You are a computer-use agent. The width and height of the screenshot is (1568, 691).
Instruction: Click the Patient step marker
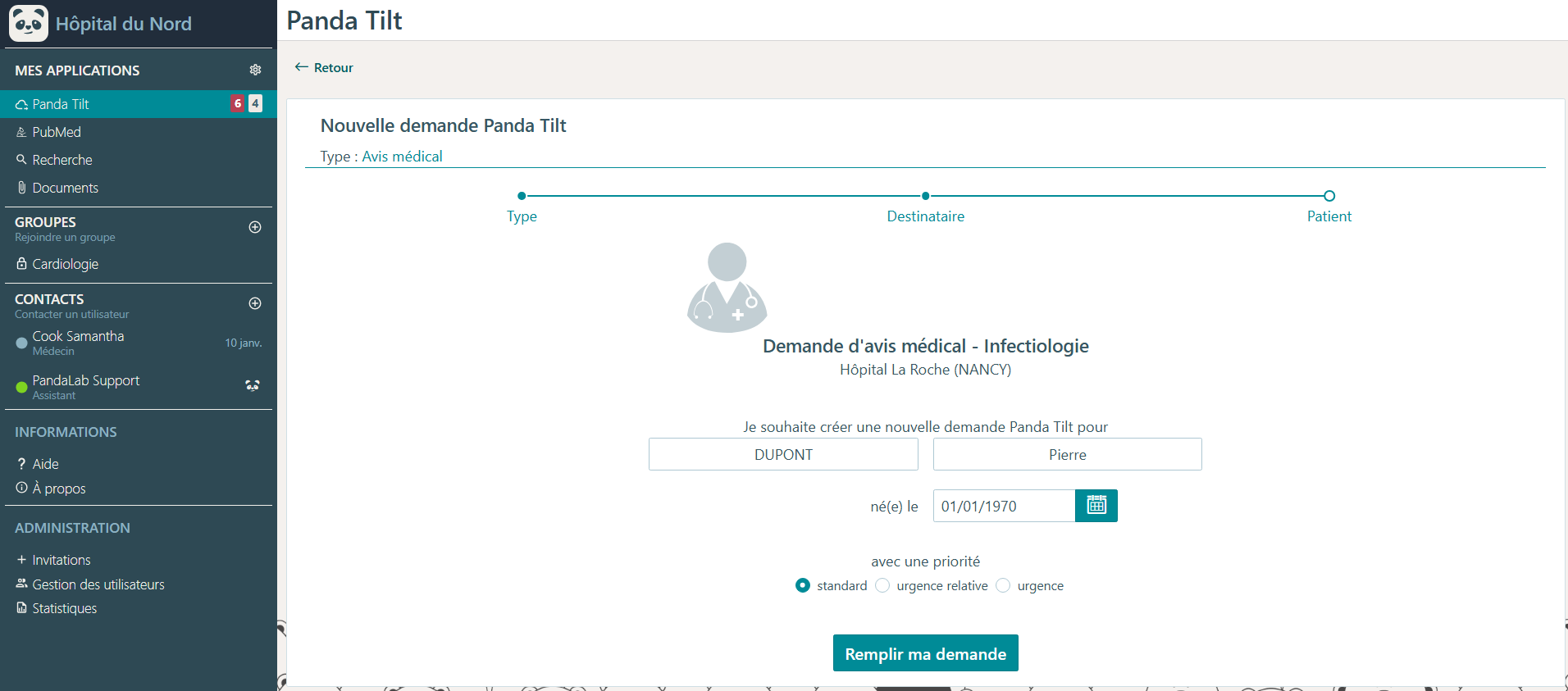coord(1329,196)
